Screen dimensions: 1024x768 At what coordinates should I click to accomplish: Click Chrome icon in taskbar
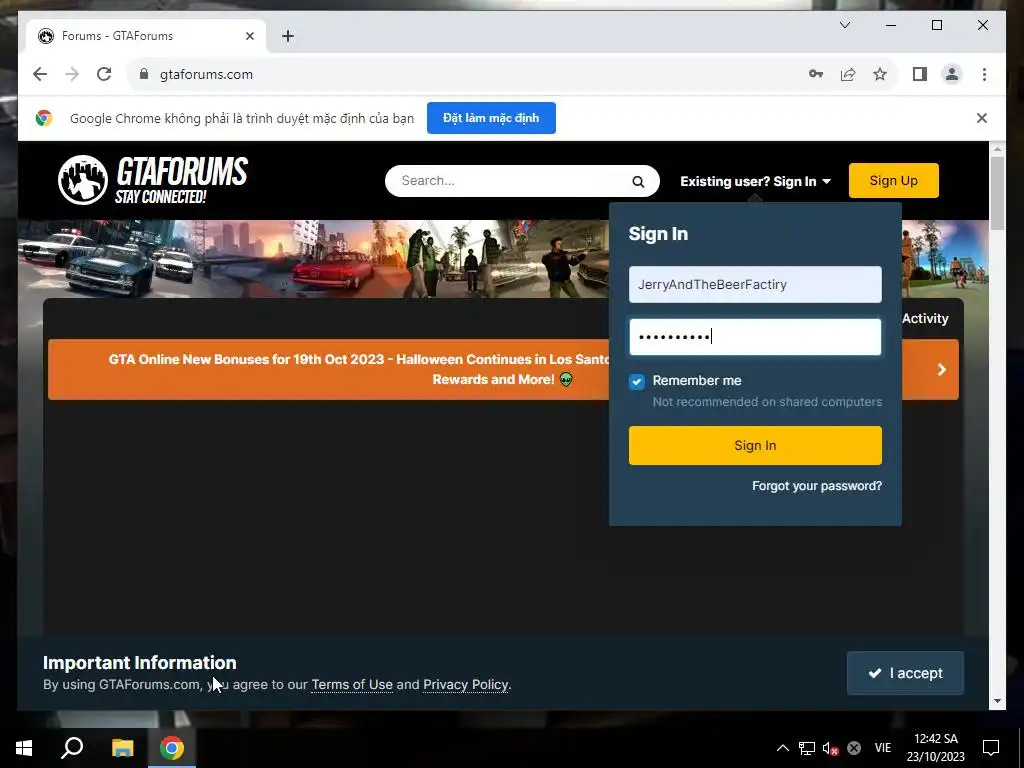[x=172, y=748]
